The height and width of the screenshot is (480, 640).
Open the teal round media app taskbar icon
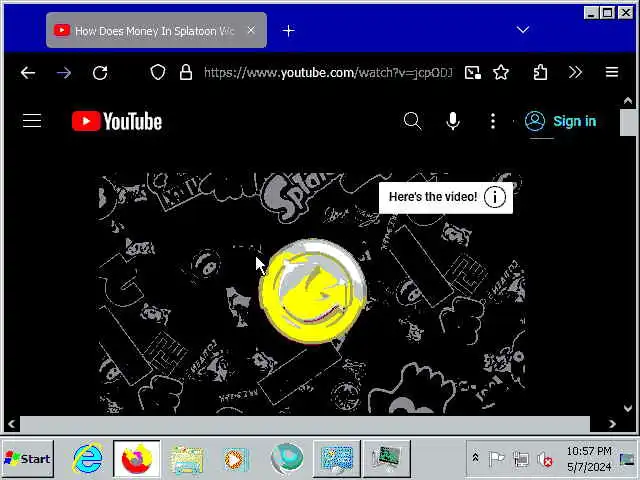[x=287, y=459]
